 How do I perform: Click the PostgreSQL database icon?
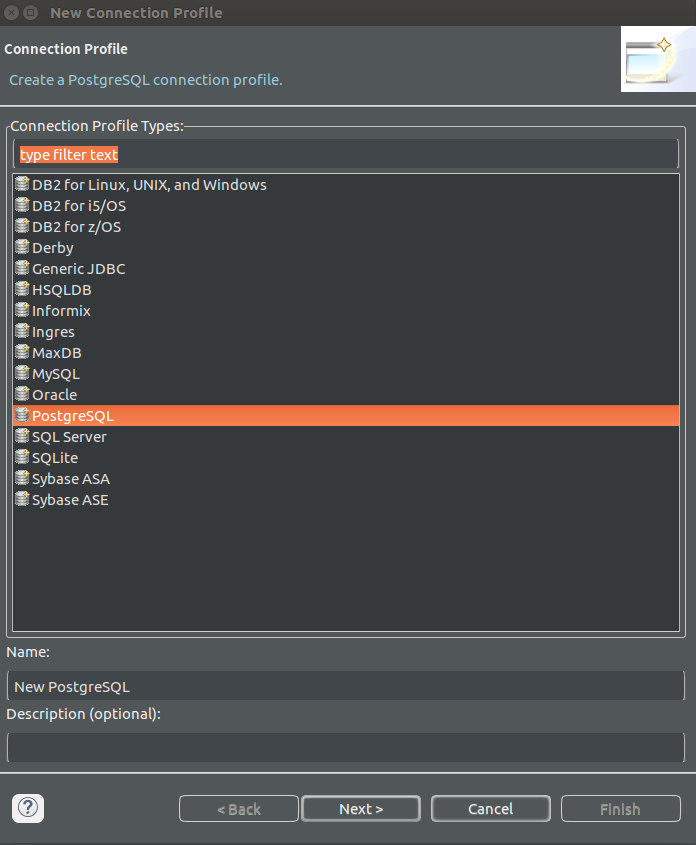pos(22,415)
